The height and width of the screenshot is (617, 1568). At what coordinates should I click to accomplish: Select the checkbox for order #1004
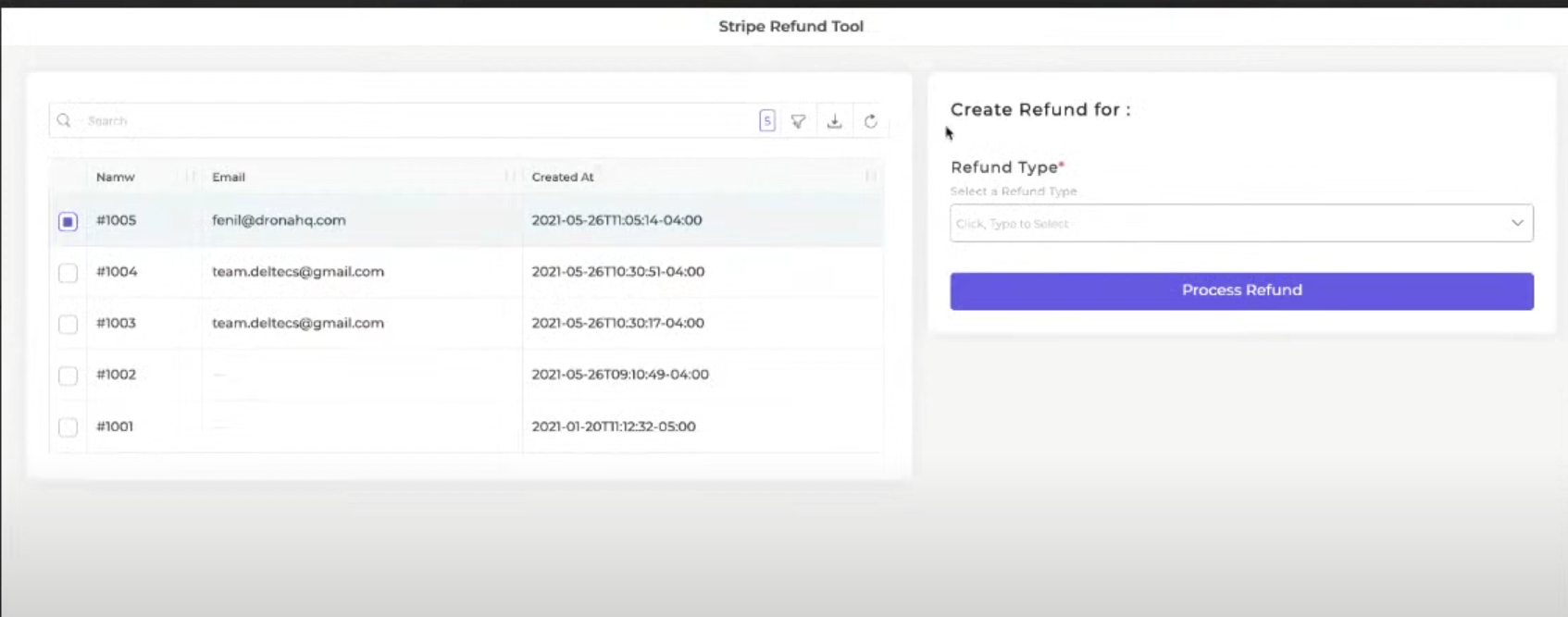pos(68,273)
